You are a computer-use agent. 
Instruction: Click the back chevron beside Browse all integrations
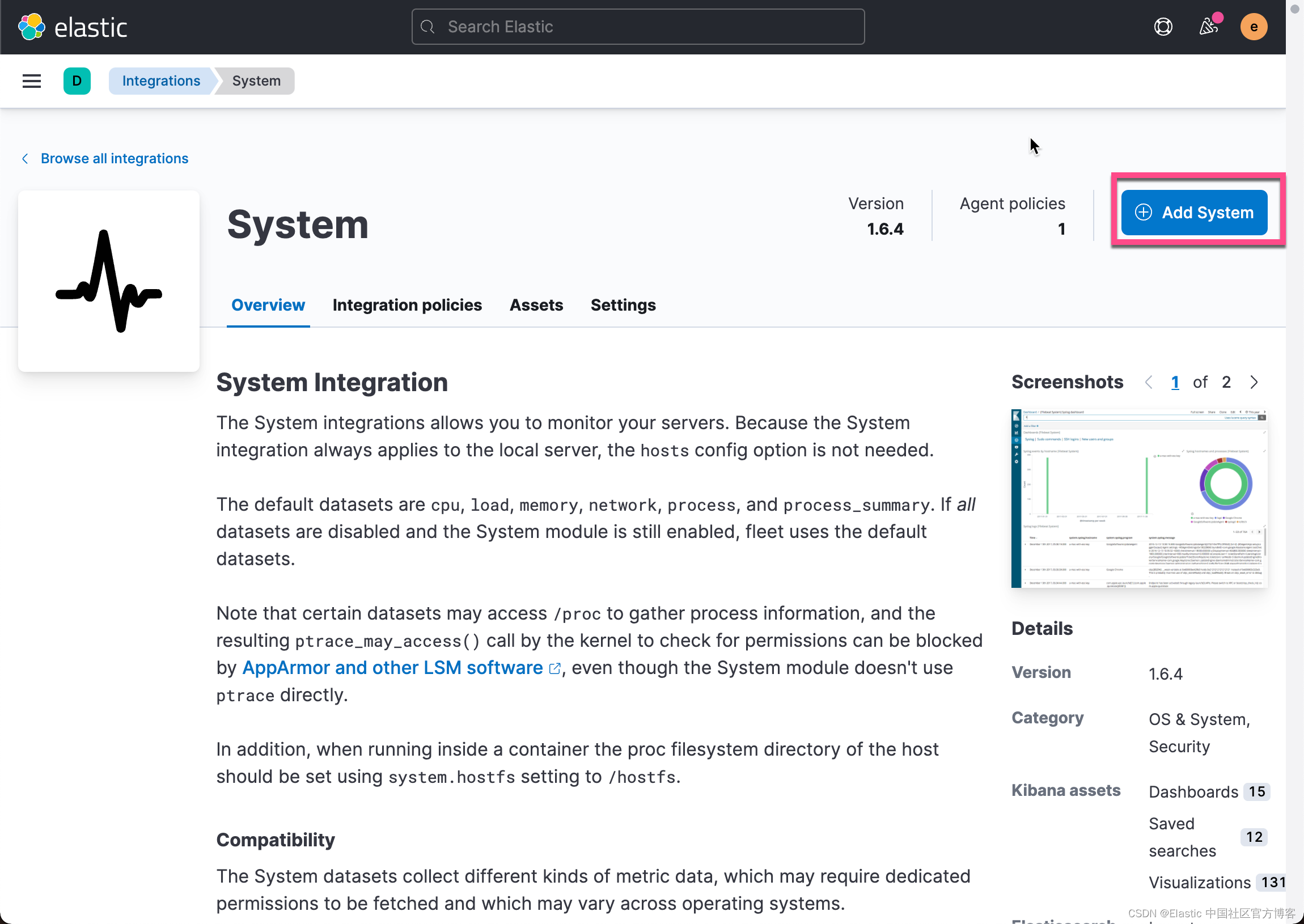[25, 159]
